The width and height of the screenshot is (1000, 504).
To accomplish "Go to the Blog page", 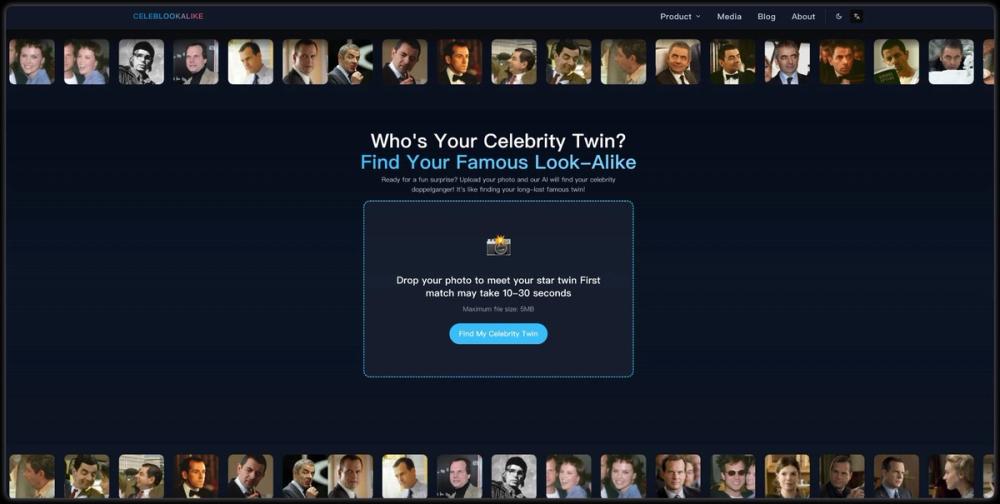I will coord(766,17).
